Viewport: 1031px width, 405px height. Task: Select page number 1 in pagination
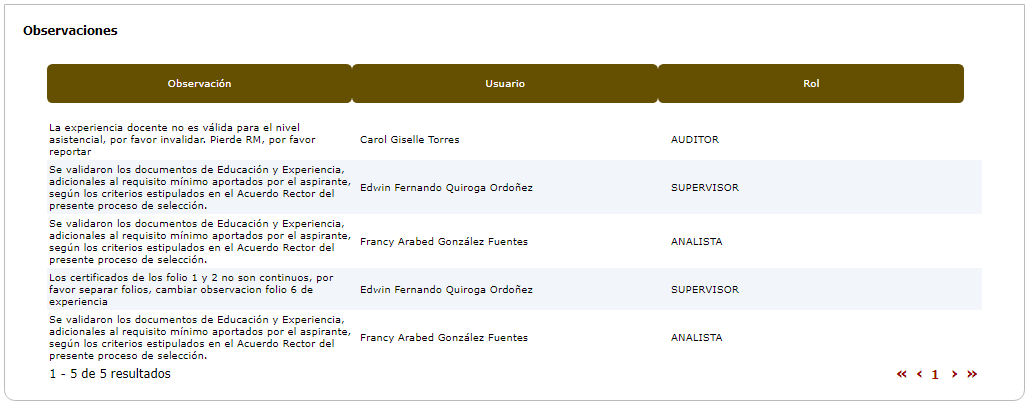point(936,375)
